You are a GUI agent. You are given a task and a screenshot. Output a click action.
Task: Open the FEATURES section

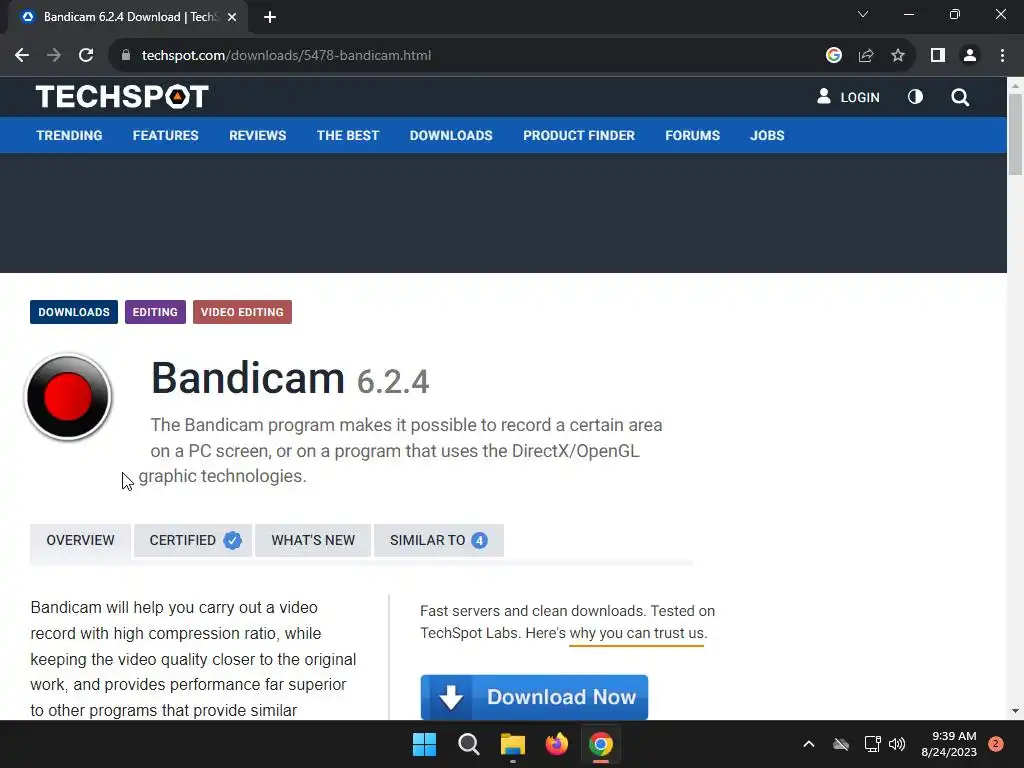point(166,135)
